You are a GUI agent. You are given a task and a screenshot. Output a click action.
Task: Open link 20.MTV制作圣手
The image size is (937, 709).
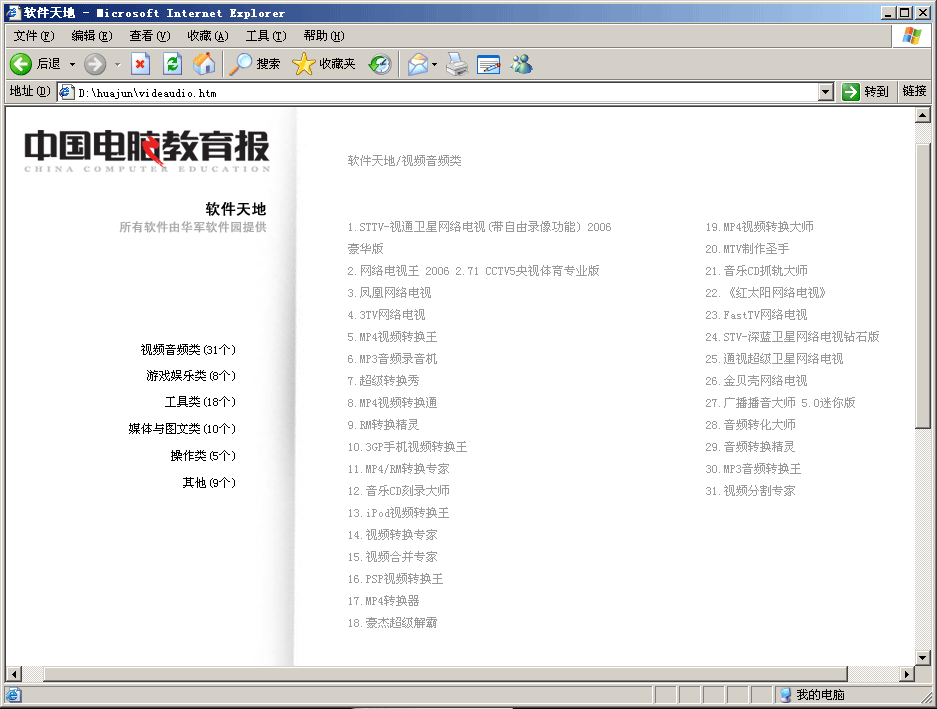click(748, 249)
